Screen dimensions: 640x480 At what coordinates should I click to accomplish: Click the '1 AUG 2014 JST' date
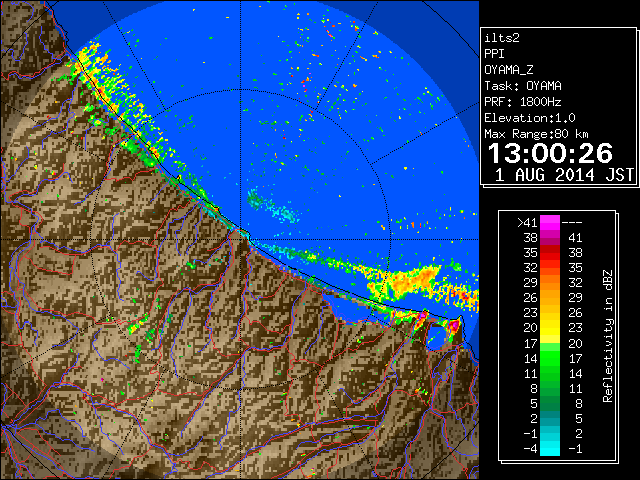564,175
